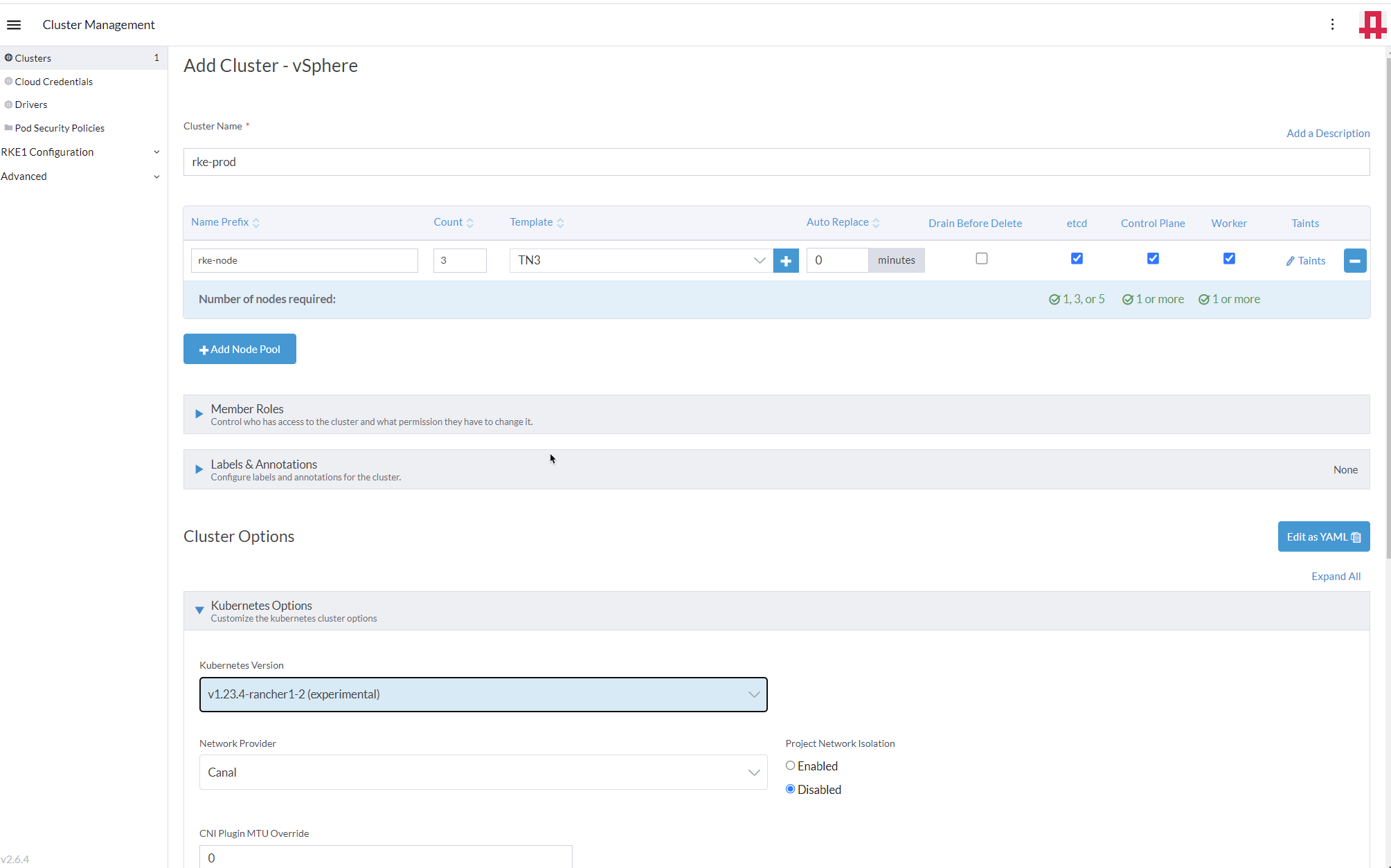Uncheck the Worker role checkbox
Image resolution: width=1391 pixels, height=868 pixels.
click(1229, 259)
